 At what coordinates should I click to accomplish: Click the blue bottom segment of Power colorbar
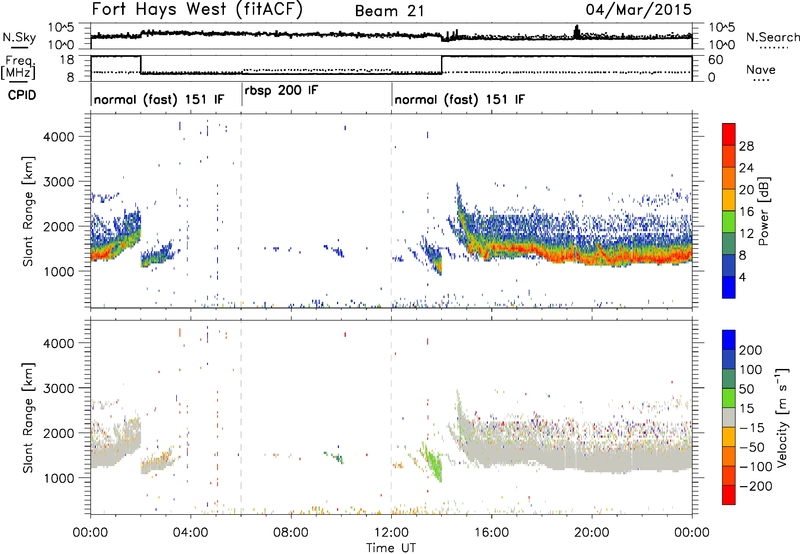point(729,287)
